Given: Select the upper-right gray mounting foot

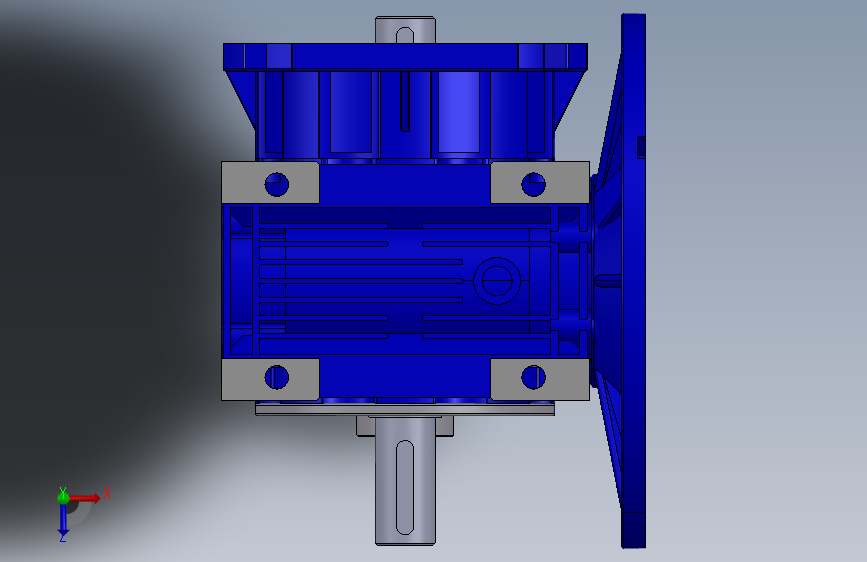Looking at the screenshot, I should click(x=540, y=183).
